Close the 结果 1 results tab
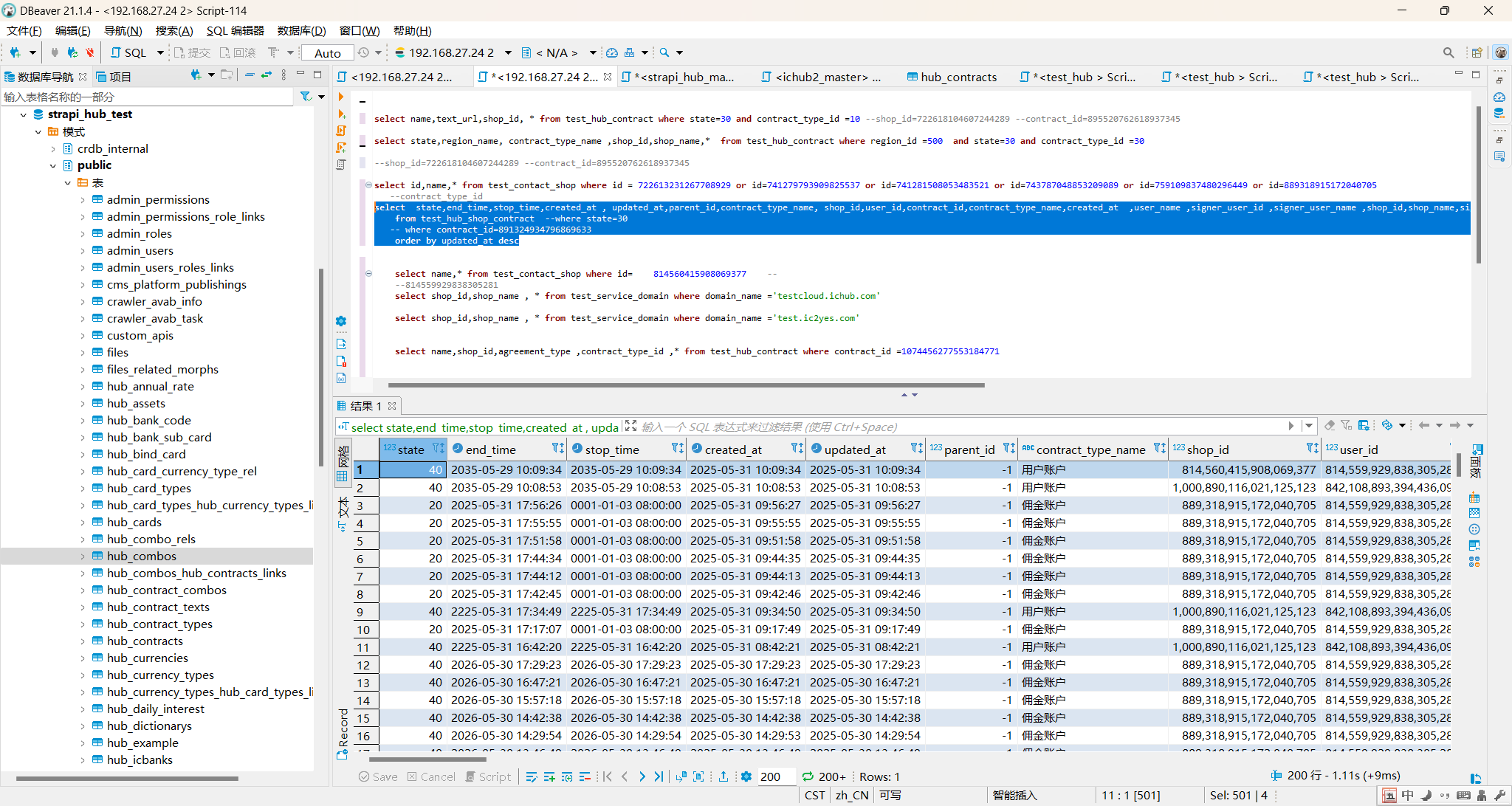Screen dimensions: 1512x806 392,406
